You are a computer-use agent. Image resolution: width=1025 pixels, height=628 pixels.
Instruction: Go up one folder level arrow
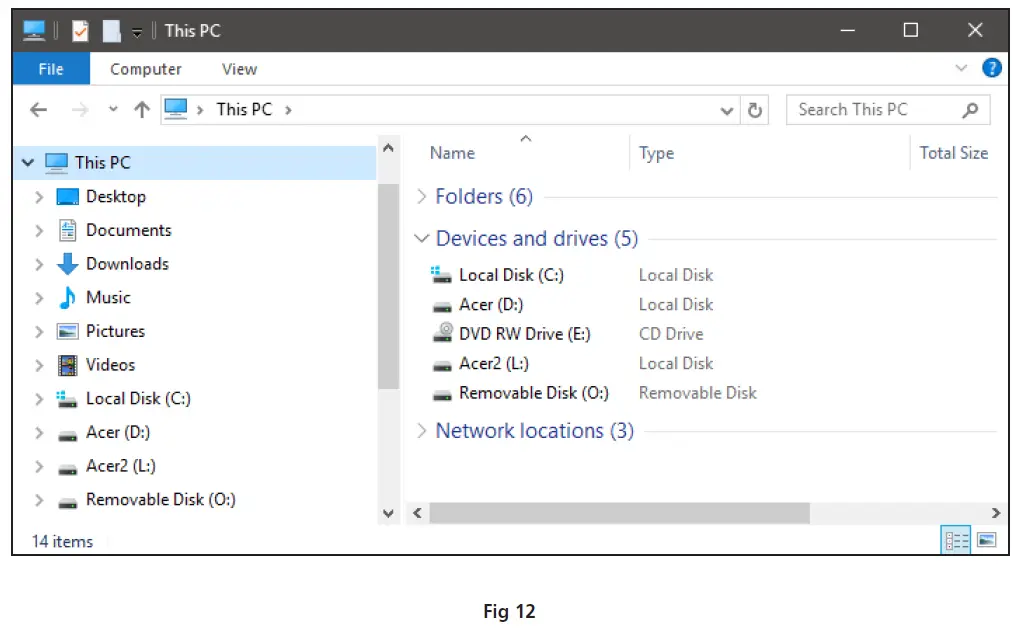[141, 110]
